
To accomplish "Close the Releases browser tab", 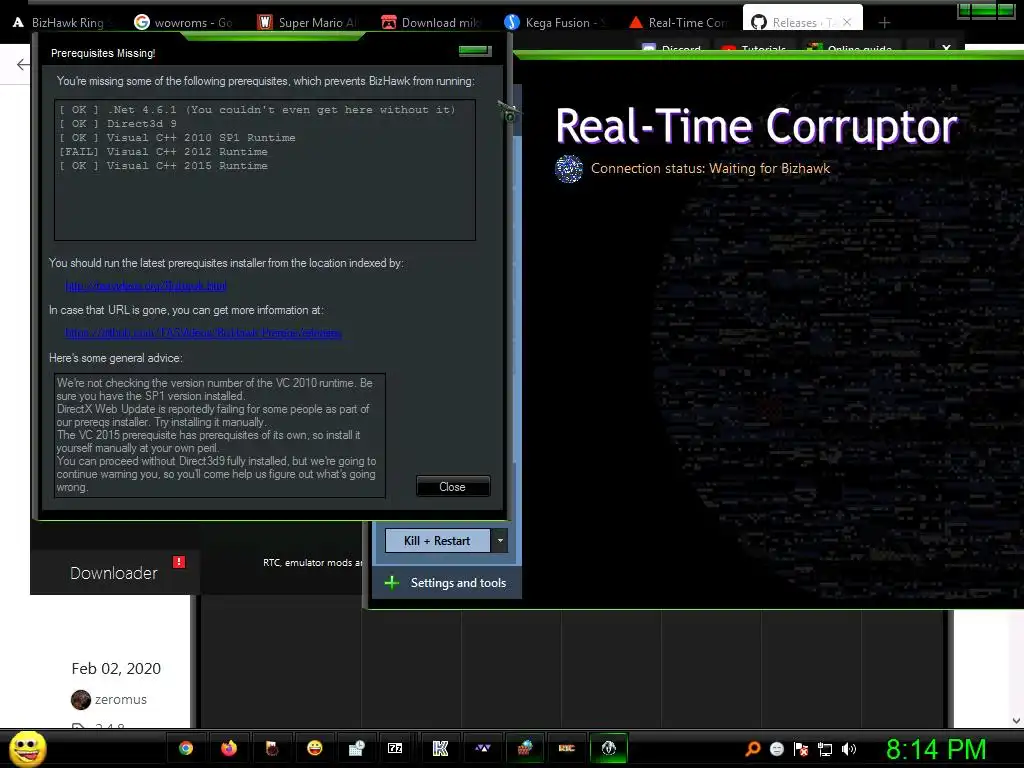I will [847, 22].
